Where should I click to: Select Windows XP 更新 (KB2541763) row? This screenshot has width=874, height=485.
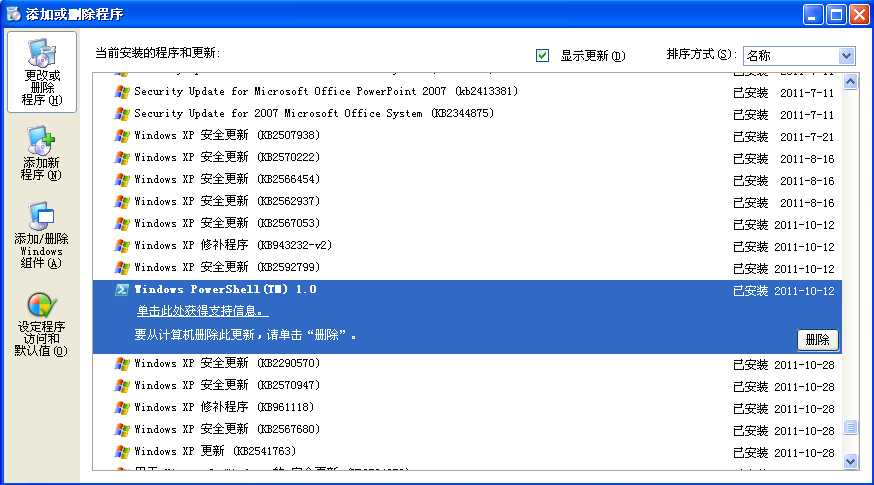[x=467, y=452]
